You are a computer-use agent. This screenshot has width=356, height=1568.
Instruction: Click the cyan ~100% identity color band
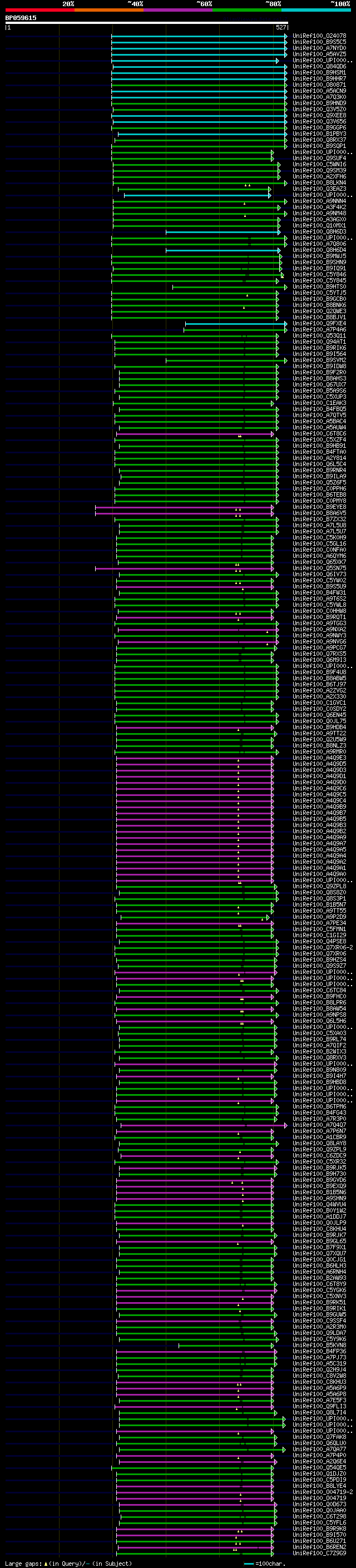point(317,10)
